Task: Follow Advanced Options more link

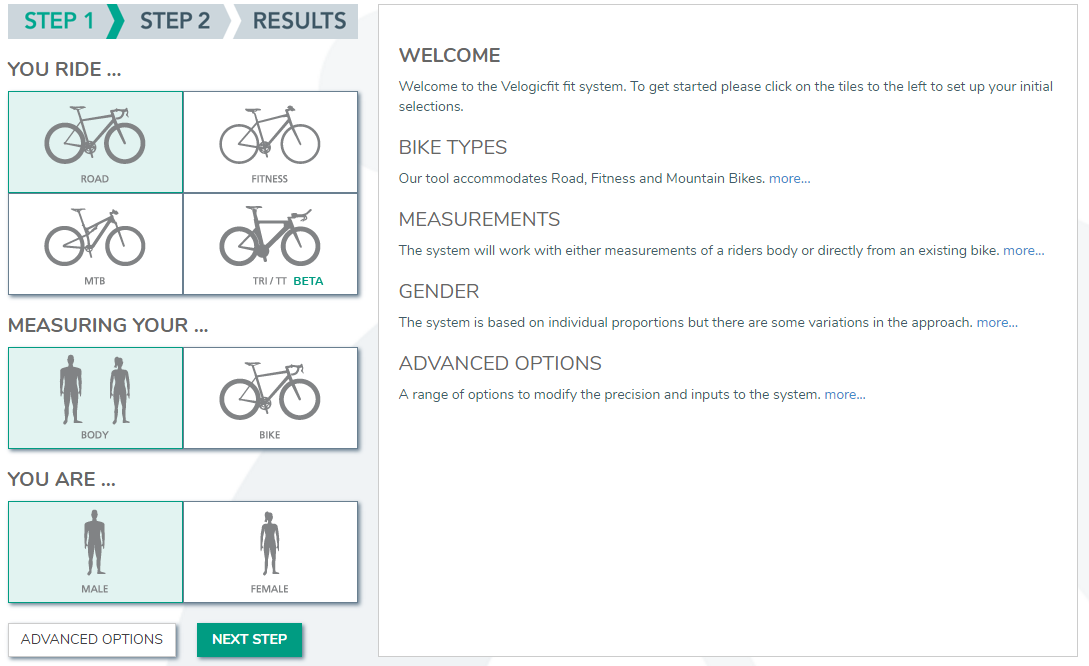Action: pos(845,394)
